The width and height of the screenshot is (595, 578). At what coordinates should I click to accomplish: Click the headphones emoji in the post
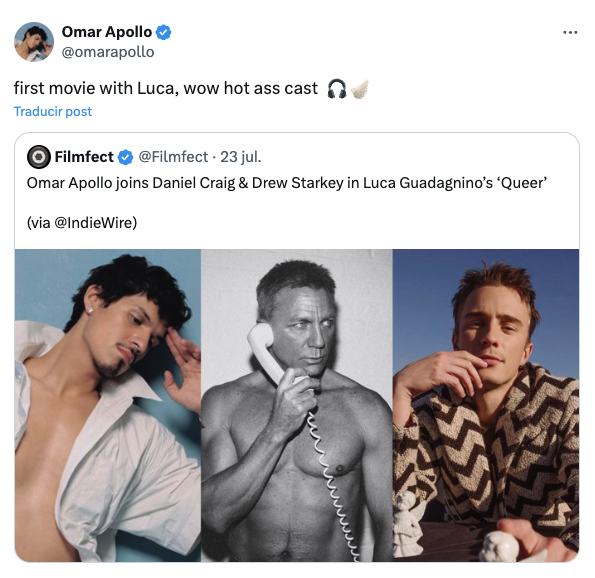[x=337, y=89]
